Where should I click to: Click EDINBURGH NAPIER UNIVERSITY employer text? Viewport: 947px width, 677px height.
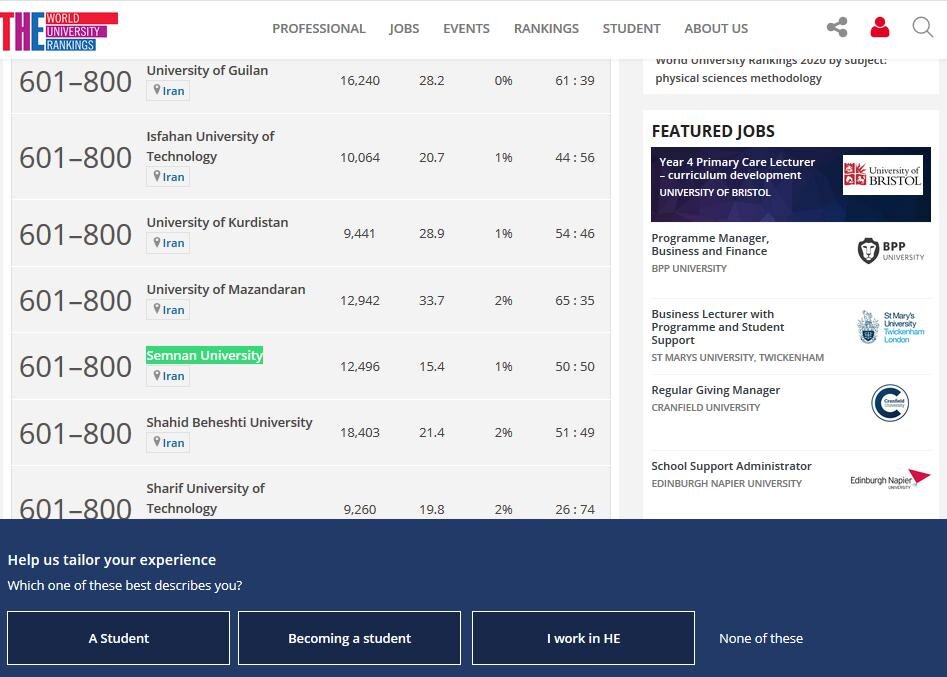coord(727,484)
